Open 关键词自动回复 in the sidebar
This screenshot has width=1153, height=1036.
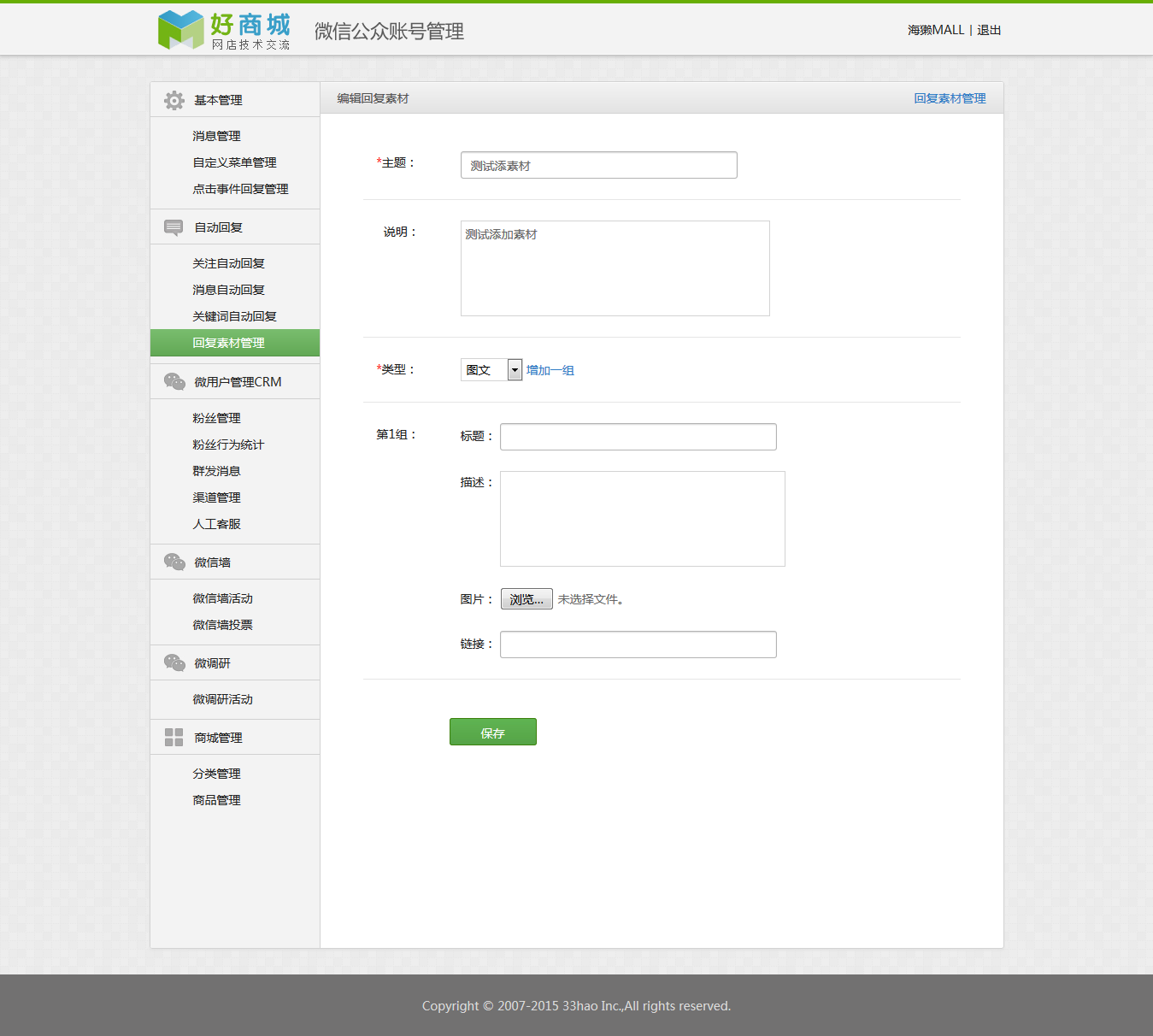coord(234,316)
